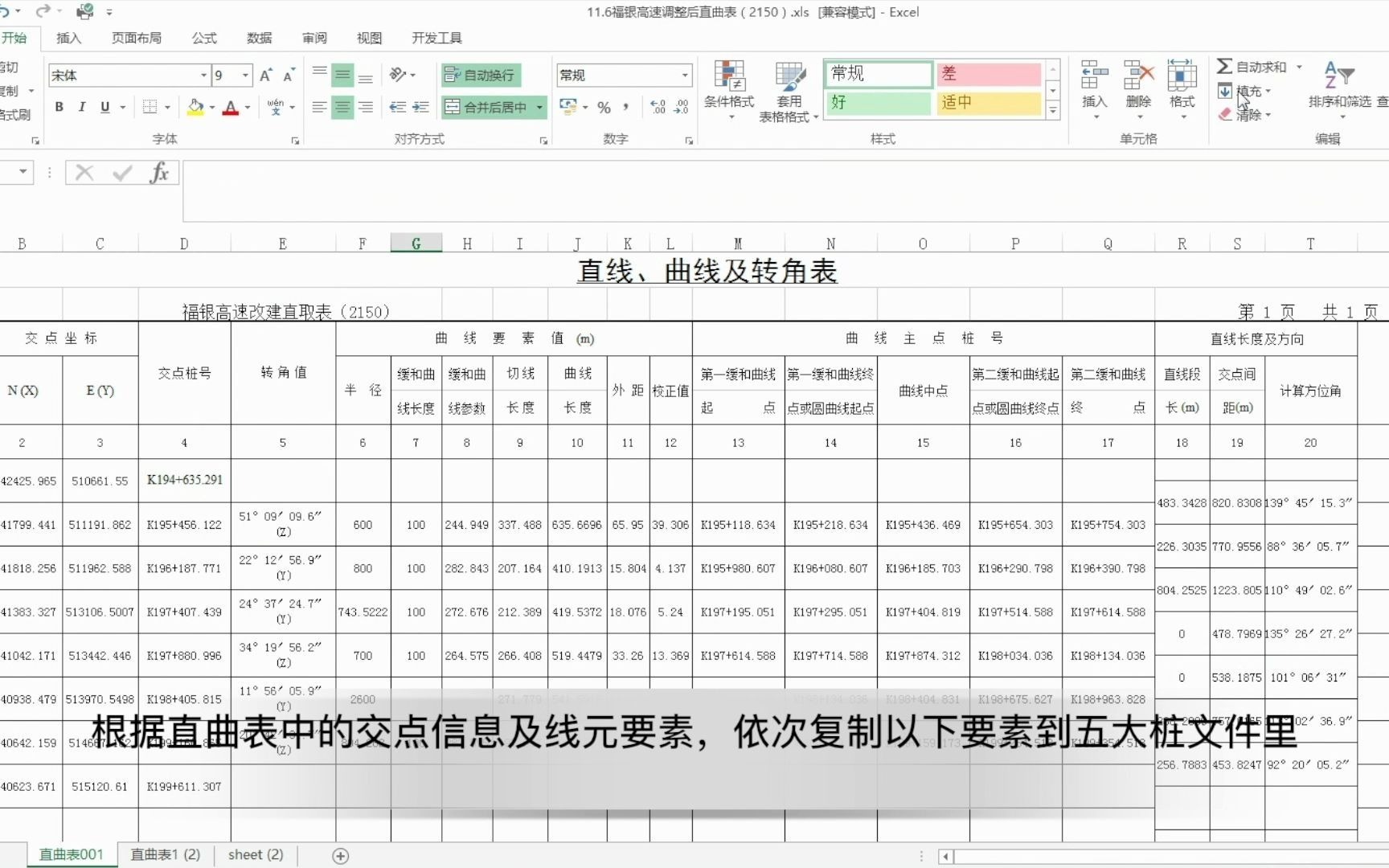
Task: Toggle Underline formatting
Action: pos(104,107)
